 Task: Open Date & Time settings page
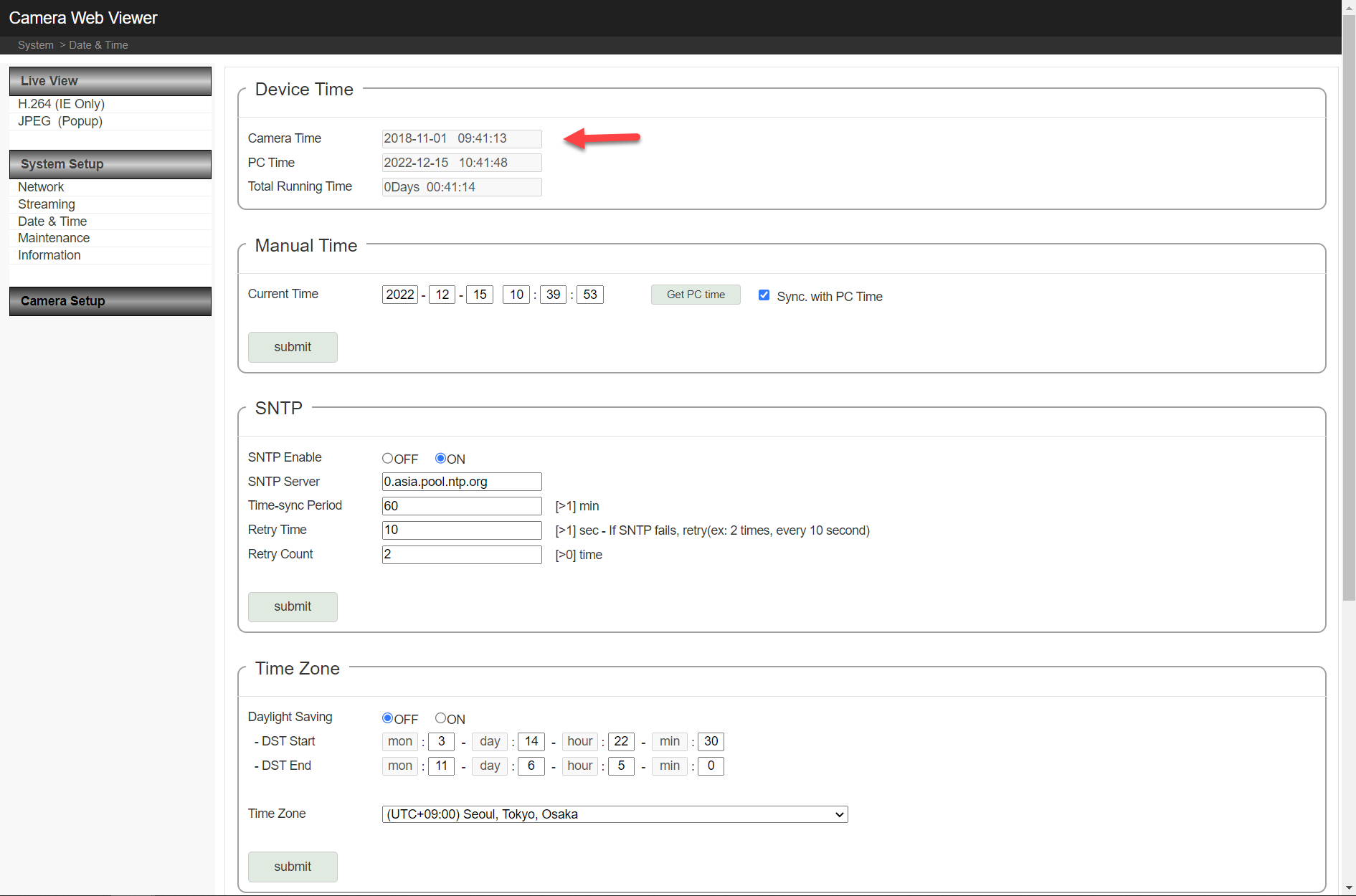(52, 221)
